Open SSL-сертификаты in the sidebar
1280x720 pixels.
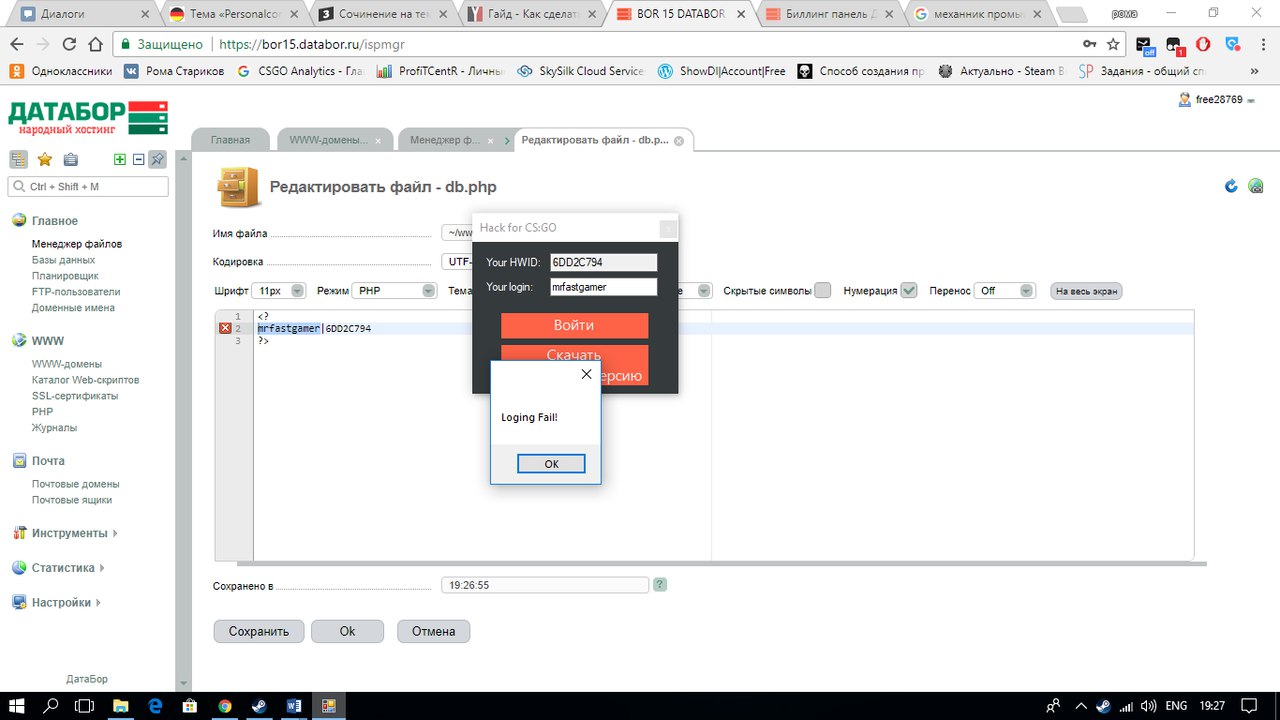[75, 396]
